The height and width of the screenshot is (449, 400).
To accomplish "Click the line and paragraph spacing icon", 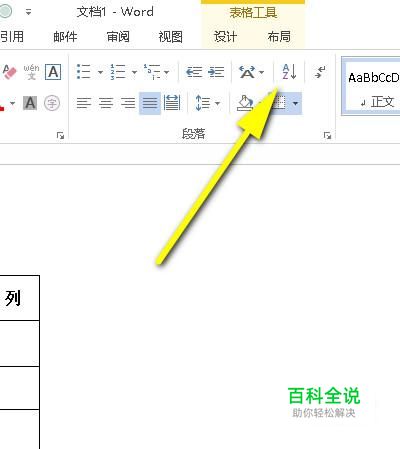I will click(x=203, y=103).
